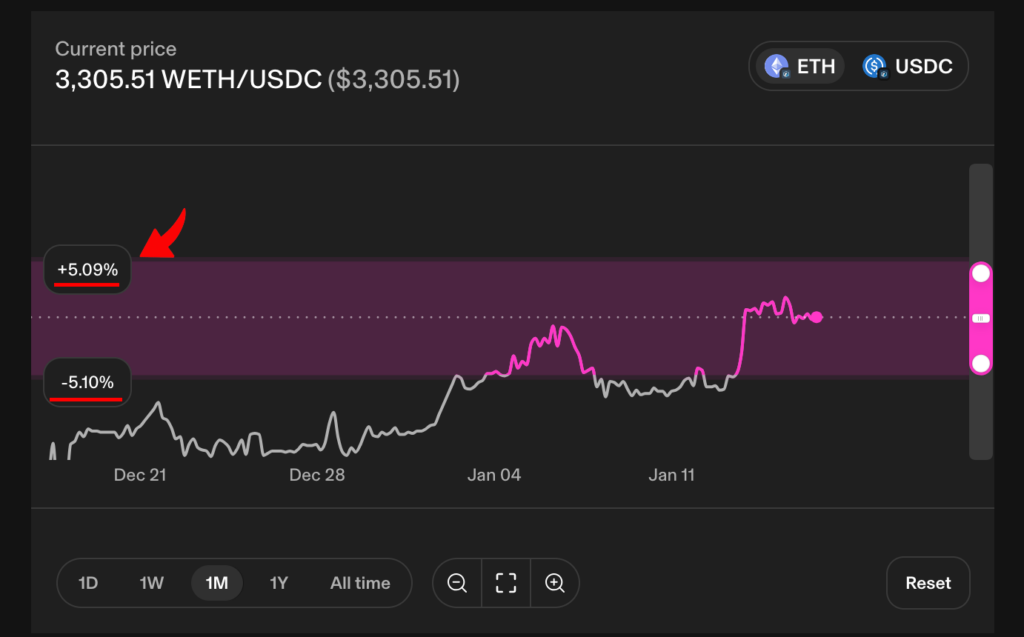
Task: Show the 1Y price history
Action: (279, 583)
